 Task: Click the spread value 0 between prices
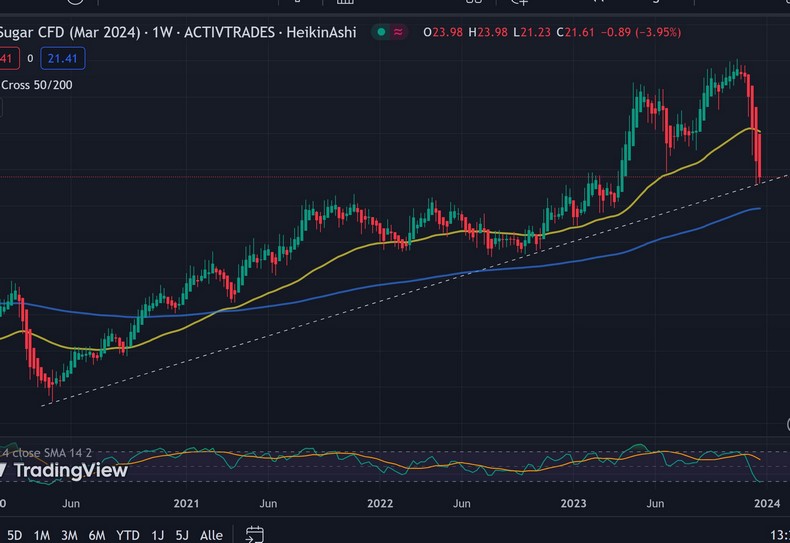coord(30,58)
